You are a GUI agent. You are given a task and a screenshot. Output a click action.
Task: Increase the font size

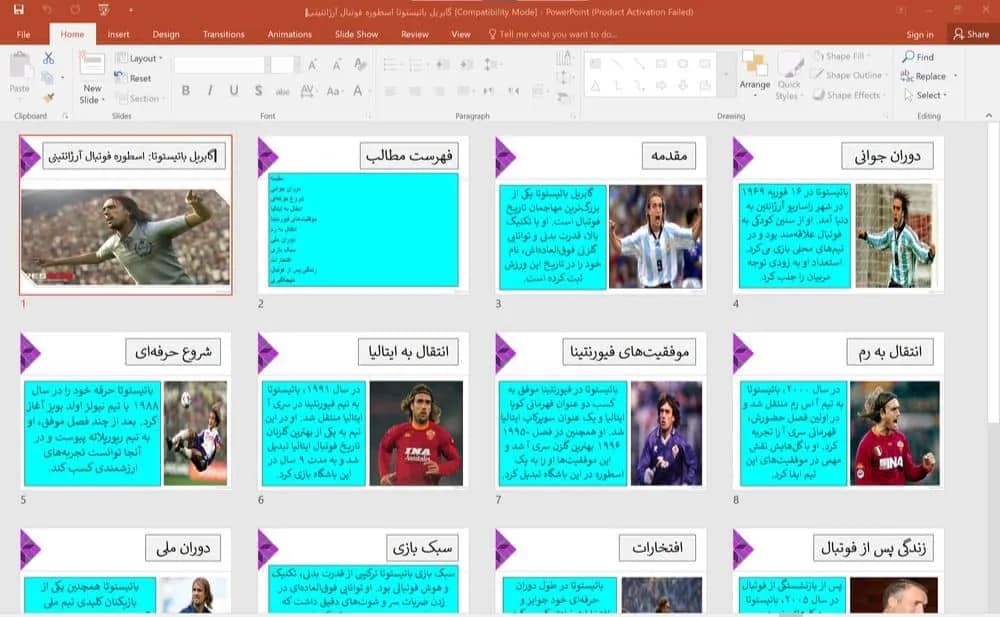coord(312,64)
